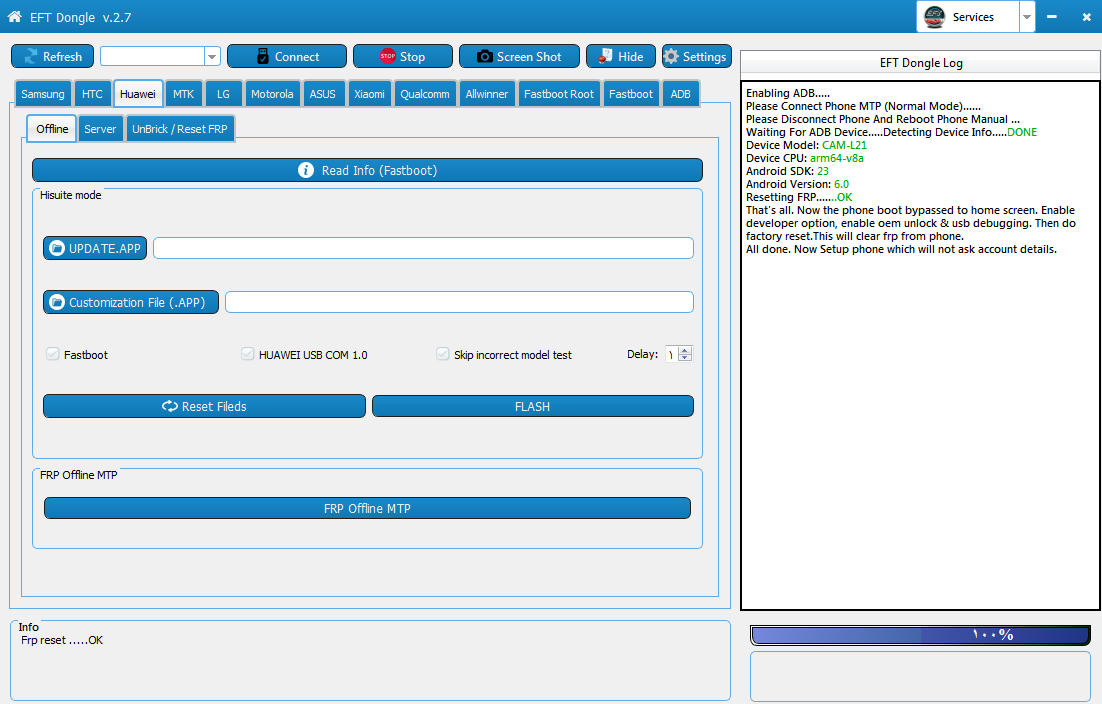The image size is (1102, 704).
Task: Open the Fastboot Root tab
Action: click(559, 93)
